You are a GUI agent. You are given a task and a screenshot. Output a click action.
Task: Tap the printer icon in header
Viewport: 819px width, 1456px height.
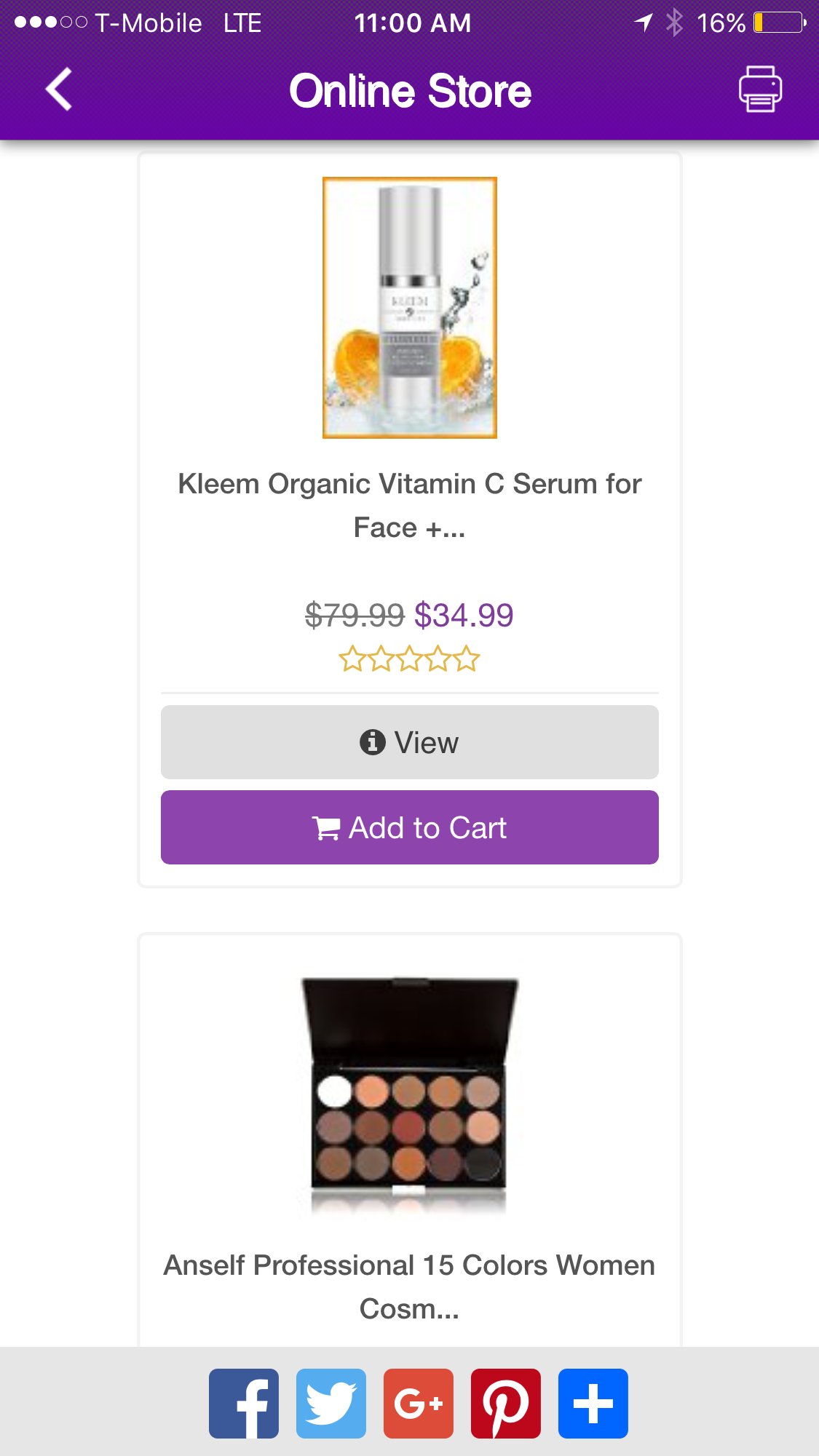[760, 89]
